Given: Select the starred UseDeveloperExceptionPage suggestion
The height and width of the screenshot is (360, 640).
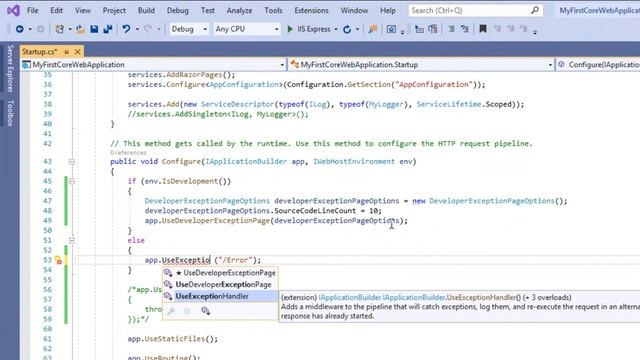Looking at the screenshot, I should (x=220, y=273).
